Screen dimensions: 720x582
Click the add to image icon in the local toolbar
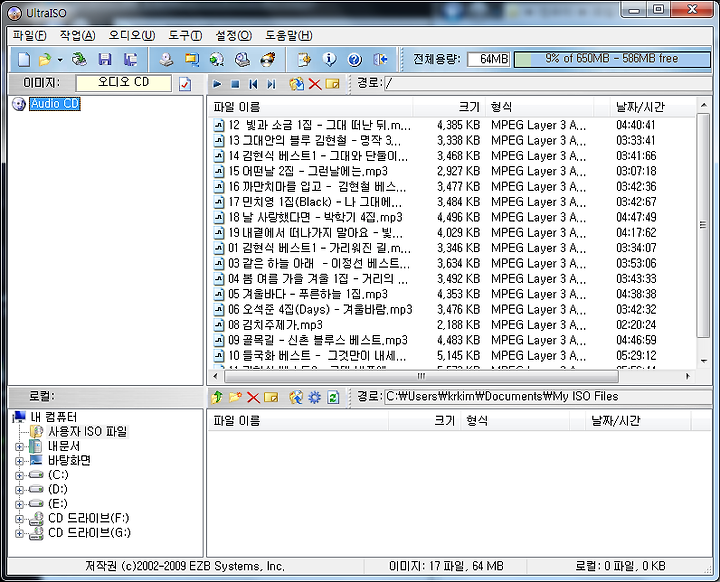pyautogui.click(x=296, y=397)
